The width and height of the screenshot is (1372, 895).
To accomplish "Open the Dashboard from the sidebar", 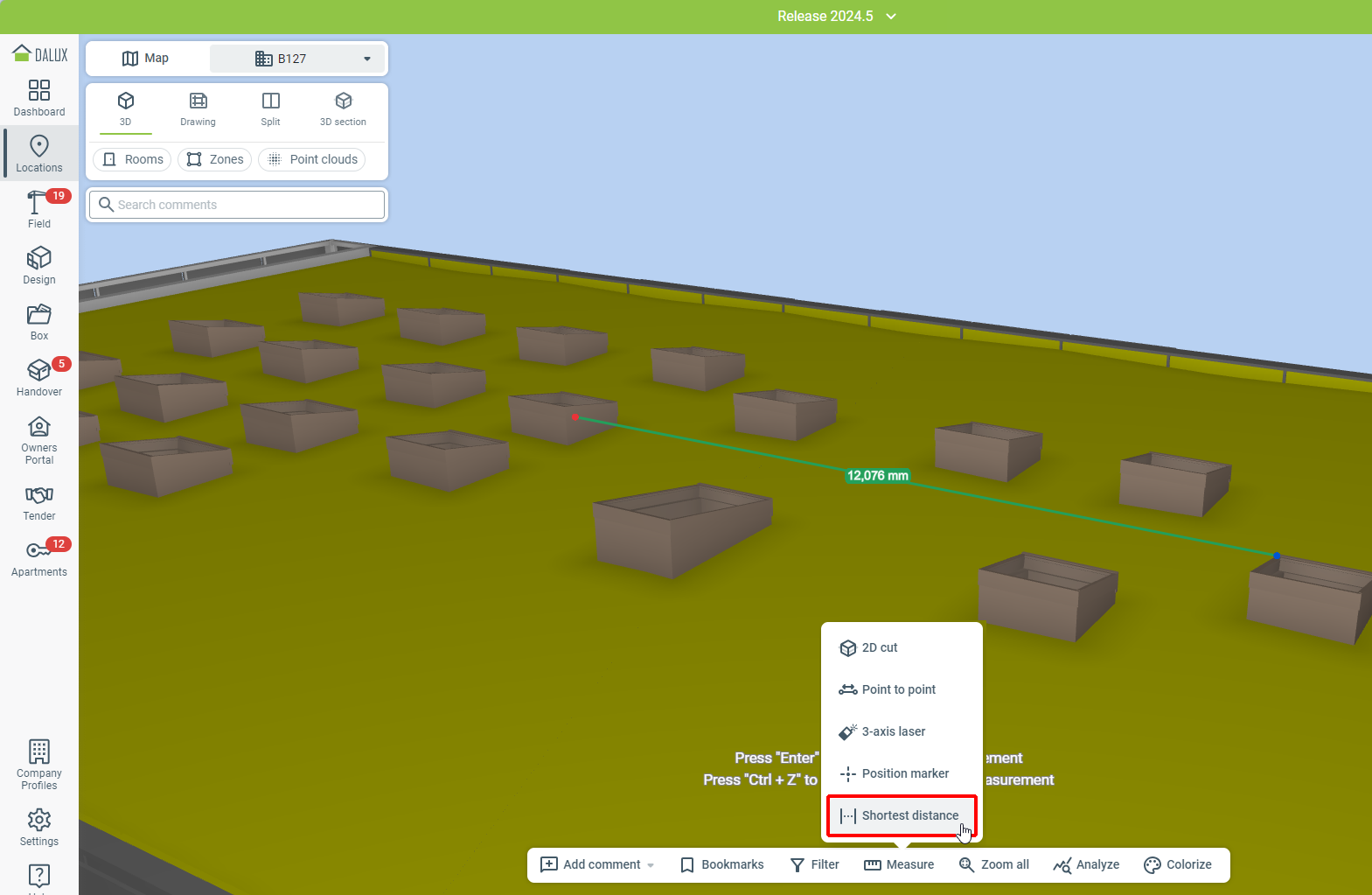I will pos(39,98).
